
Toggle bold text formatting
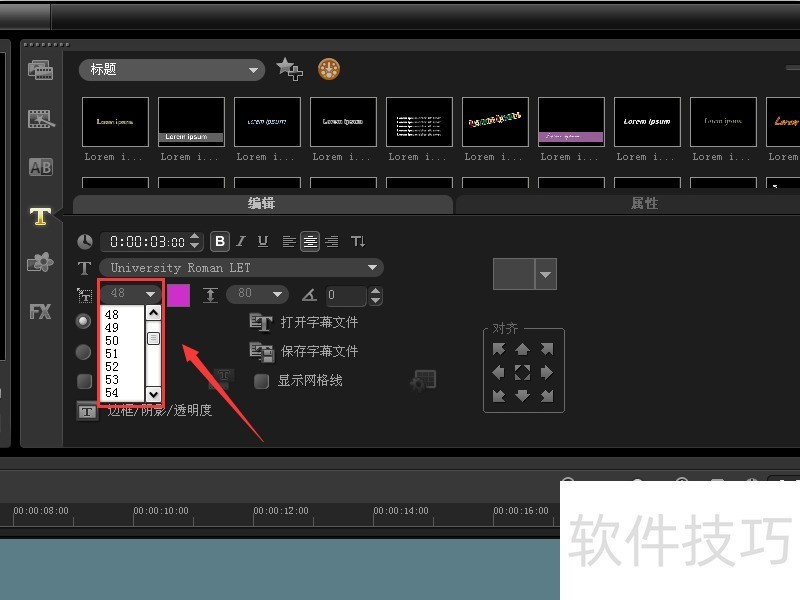(x=220, y=241)
